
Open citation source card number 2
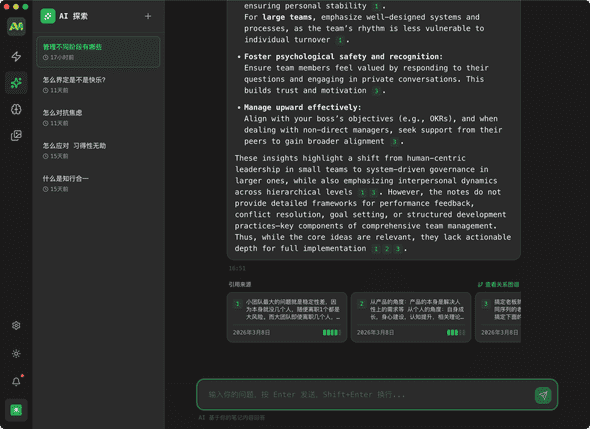point(411,317)
